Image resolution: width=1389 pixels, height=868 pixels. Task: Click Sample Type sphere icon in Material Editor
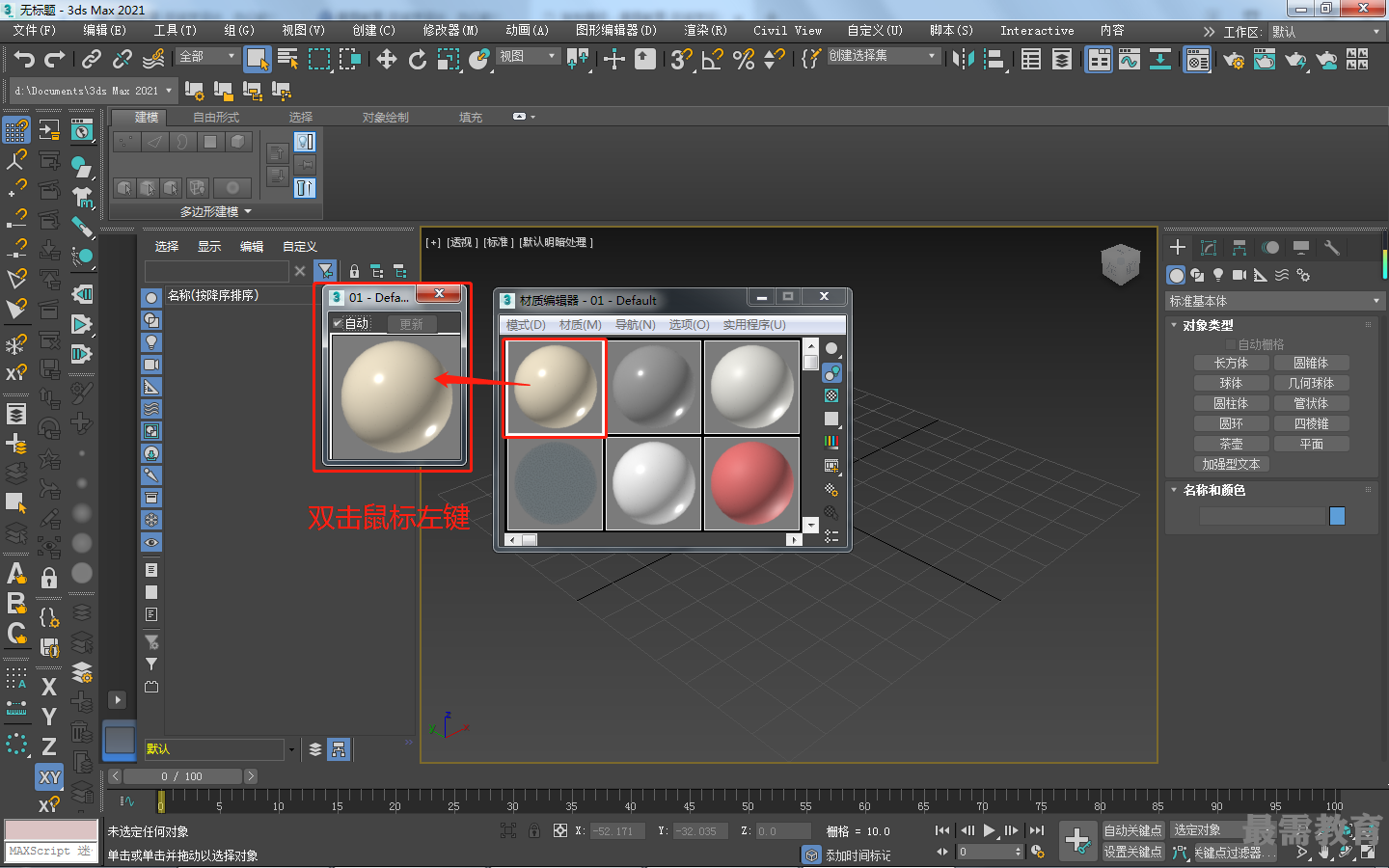(x=831, y=348)
